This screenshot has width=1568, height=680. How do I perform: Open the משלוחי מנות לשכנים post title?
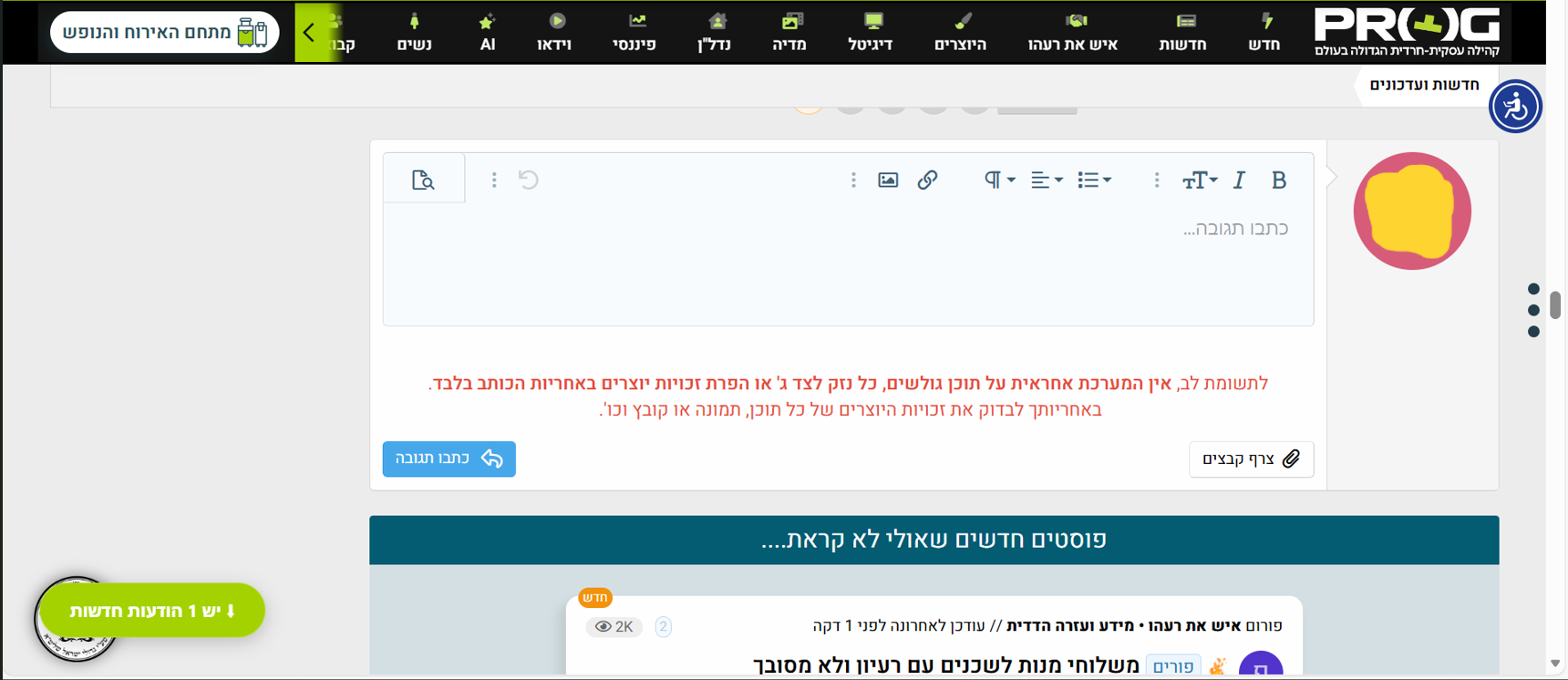click(x=947, y=666)
